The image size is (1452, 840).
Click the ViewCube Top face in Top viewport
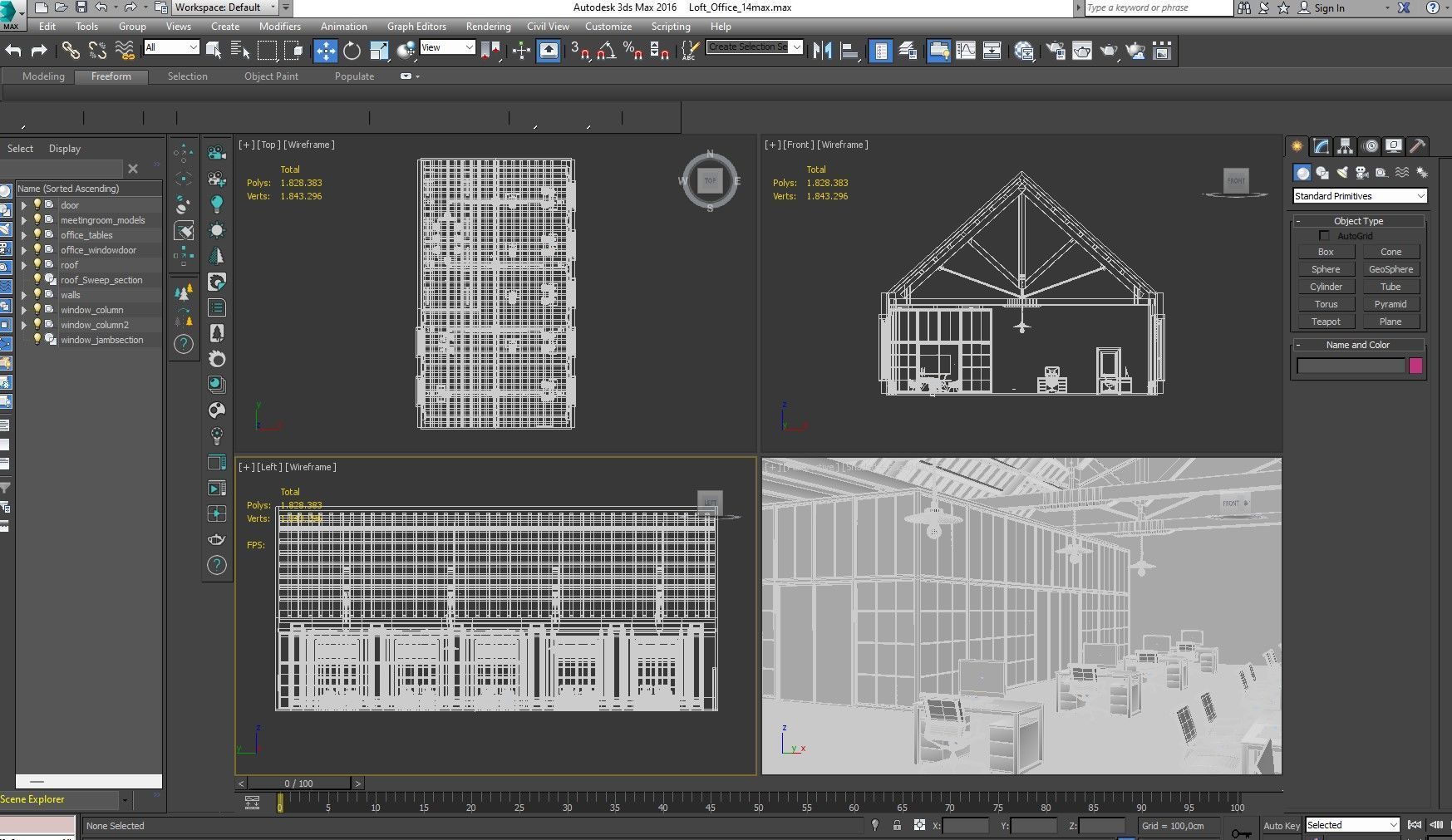710,180
